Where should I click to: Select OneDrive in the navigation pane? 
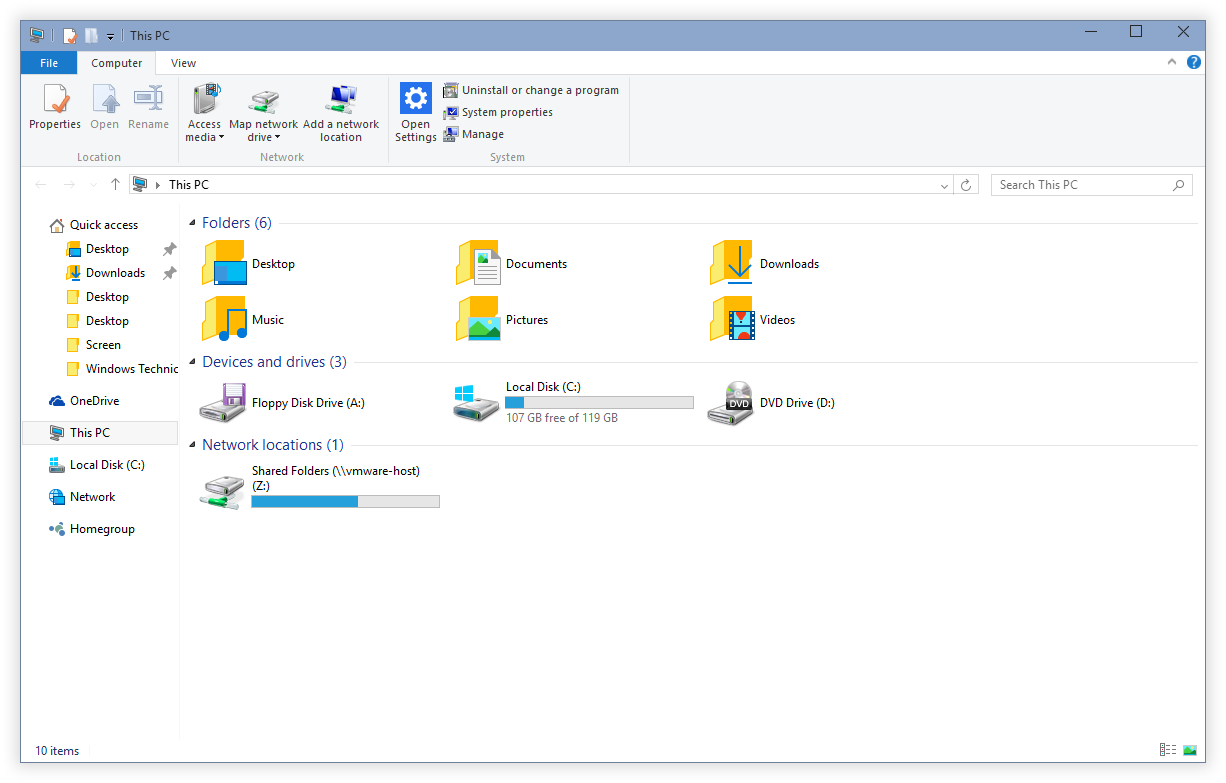[x=94, y=401]
